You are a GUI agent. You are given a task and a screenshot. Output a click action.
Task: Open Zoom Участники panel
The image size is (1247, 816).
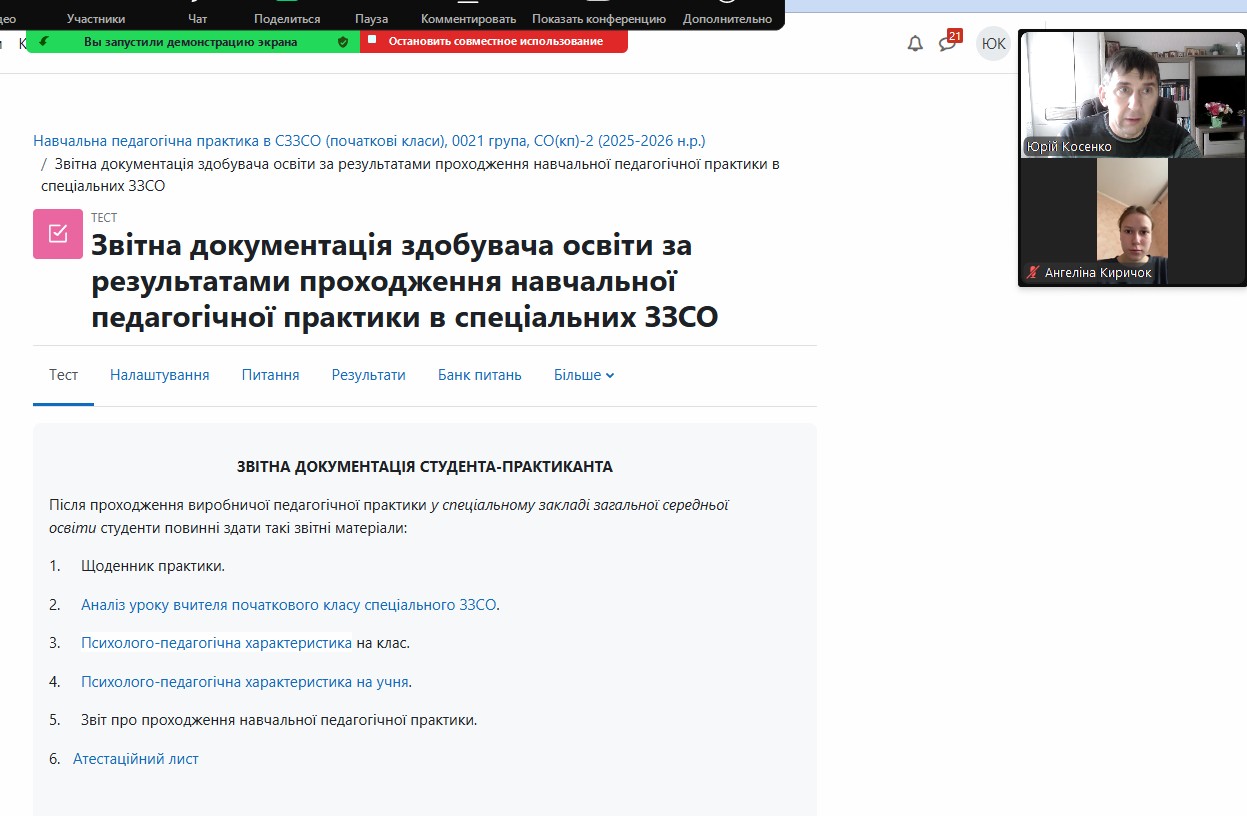[96, 18]
